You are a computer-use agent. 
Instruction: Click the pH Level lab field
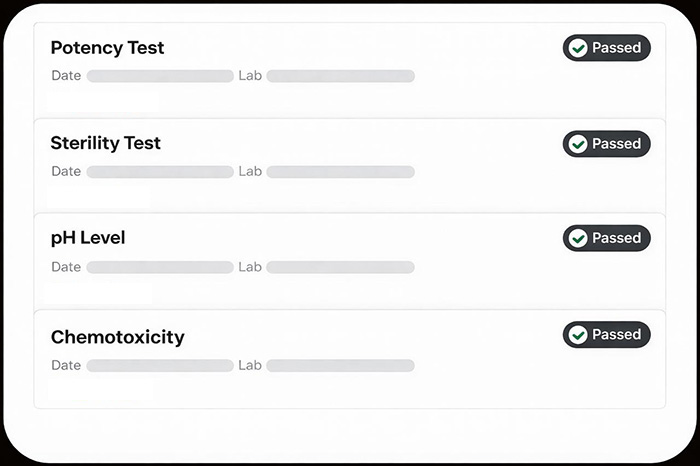(x=340, y=267)
